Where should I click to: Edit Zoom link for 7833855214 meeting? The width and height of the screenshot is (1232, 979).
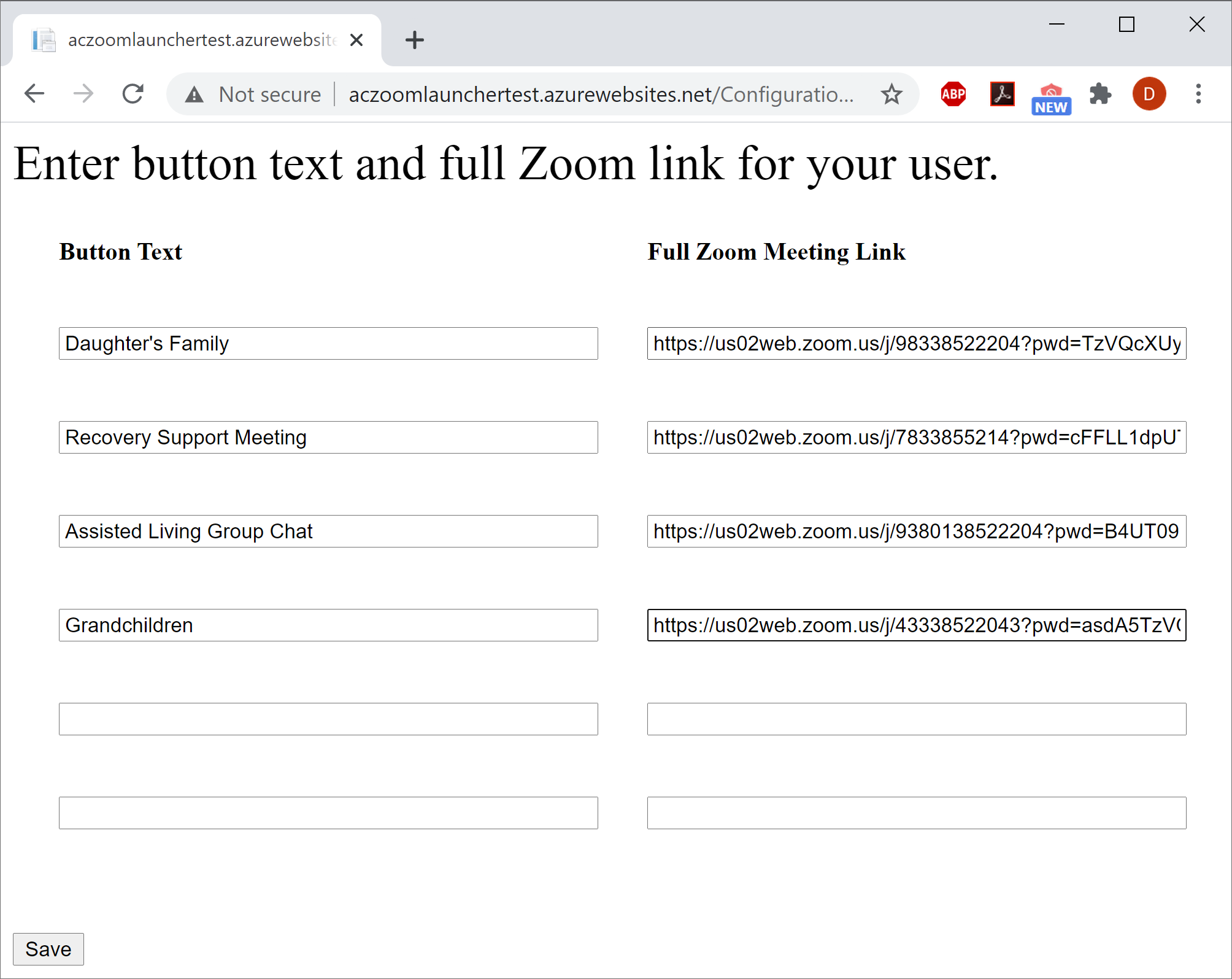tap(917, 437)
